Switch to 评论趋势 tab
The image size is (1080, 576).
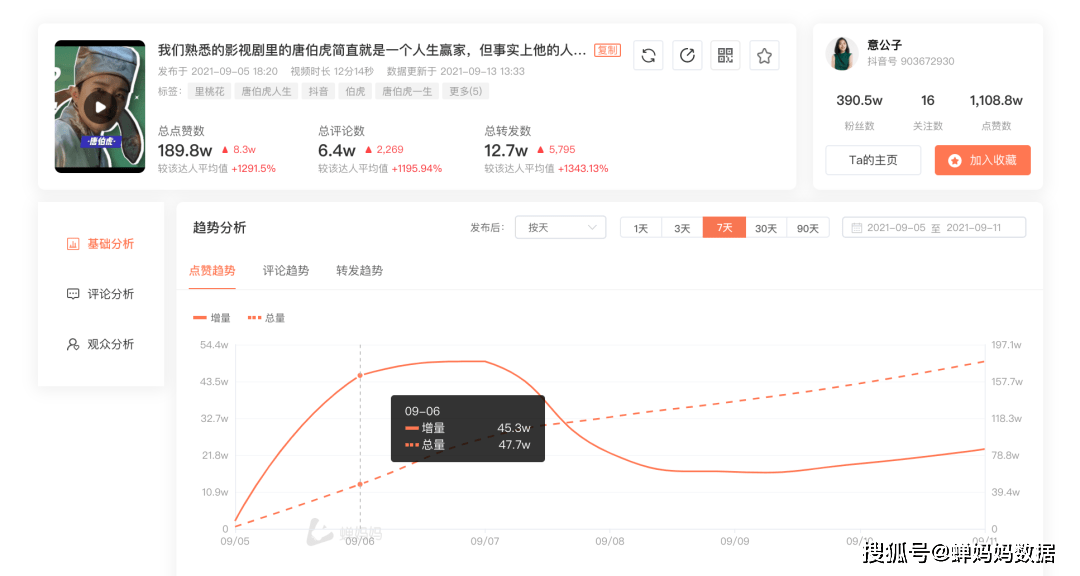(x=286, y=271)
